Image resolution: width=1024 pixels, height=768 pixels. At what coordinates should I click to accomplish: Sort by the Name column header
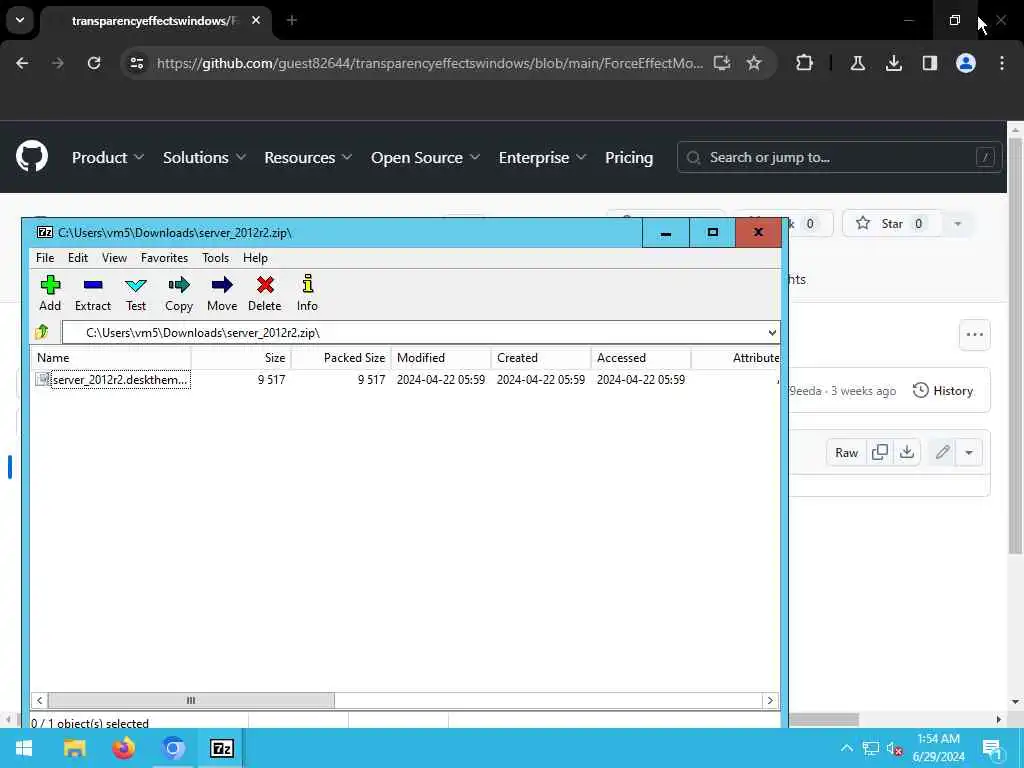[111, 358]
